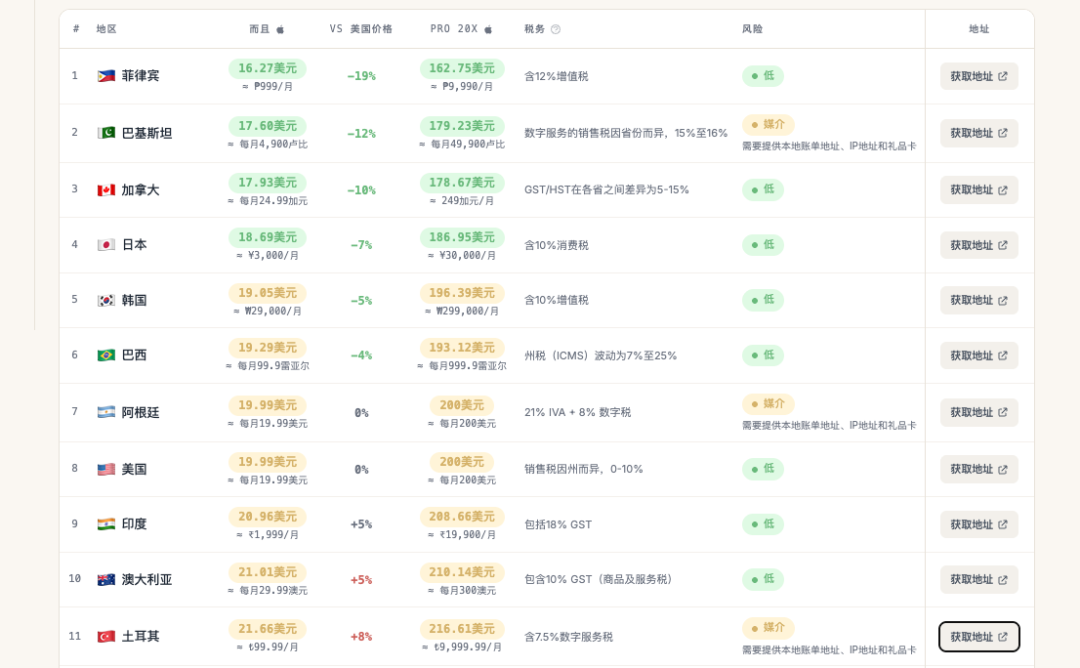Click the 17.93美元 price badge
This screenshot has height=668, width=1080.
click(x=267, y=182)
